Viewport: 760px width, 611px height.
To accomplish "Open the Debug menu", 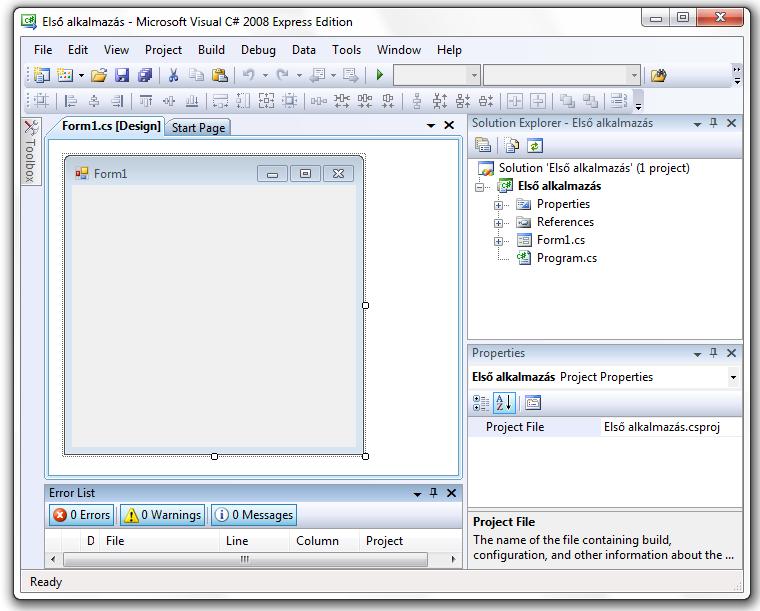I will pyautogui.click(x=258, y=50).
